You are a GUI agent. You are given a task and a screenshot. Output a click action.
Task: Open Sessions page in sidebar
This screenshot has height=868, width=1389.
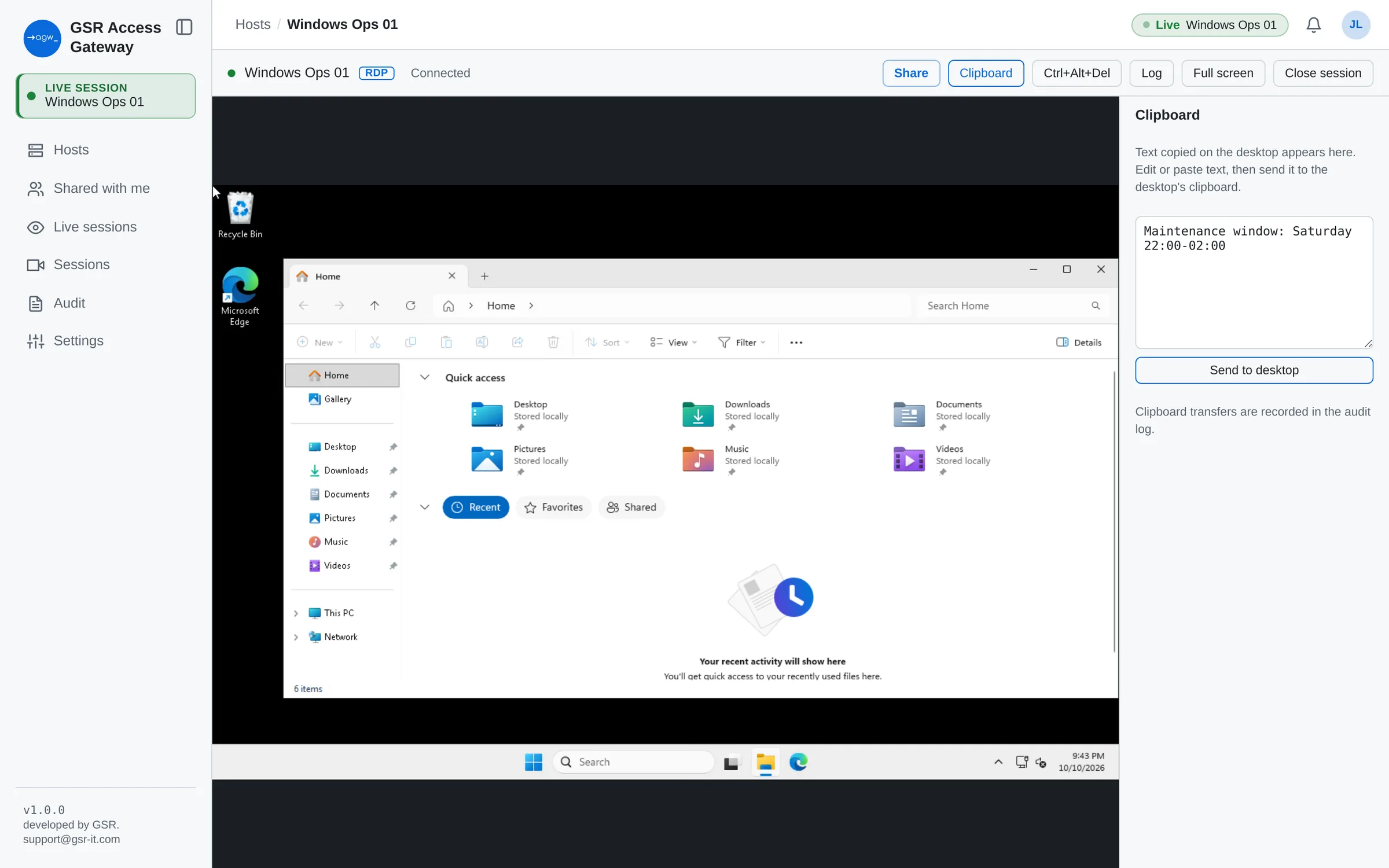(x=106, y=265)
